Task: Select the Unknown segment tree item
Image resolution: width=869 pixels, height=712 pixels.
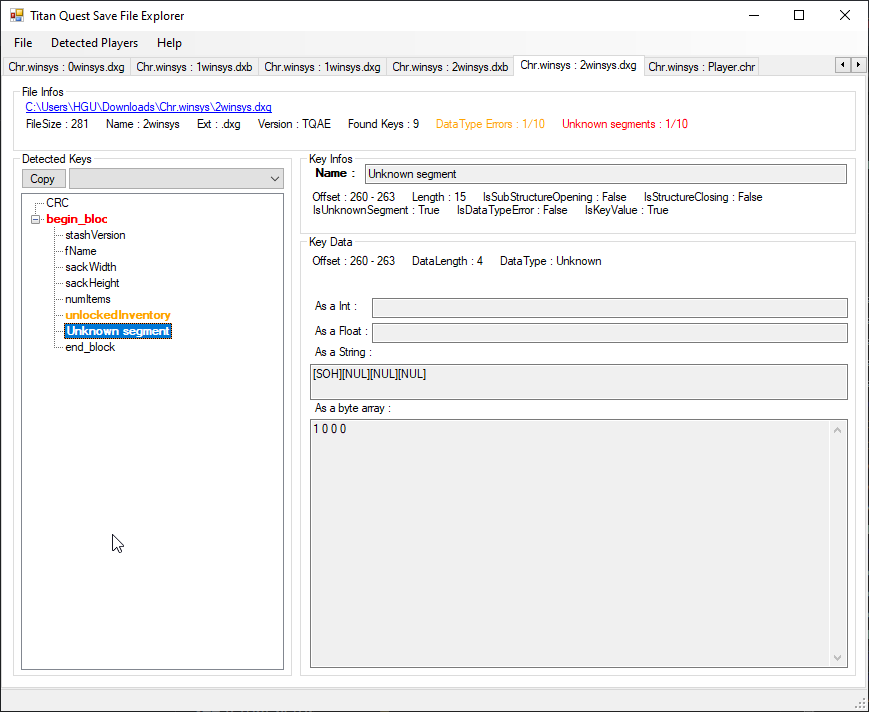Action: tap(118, 331)
